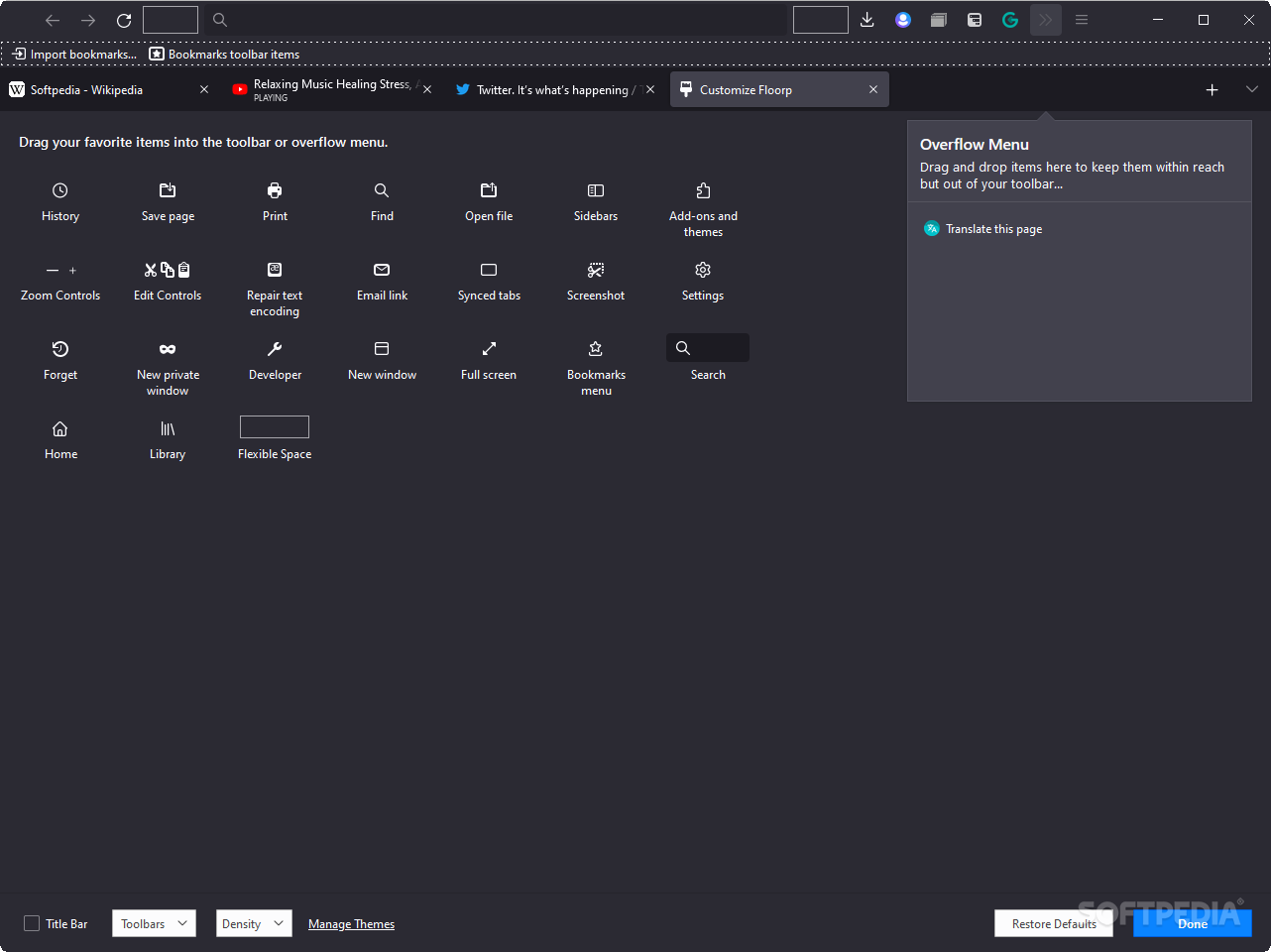Switch to Softpedia - Wikipedia tab

[109, 89]
